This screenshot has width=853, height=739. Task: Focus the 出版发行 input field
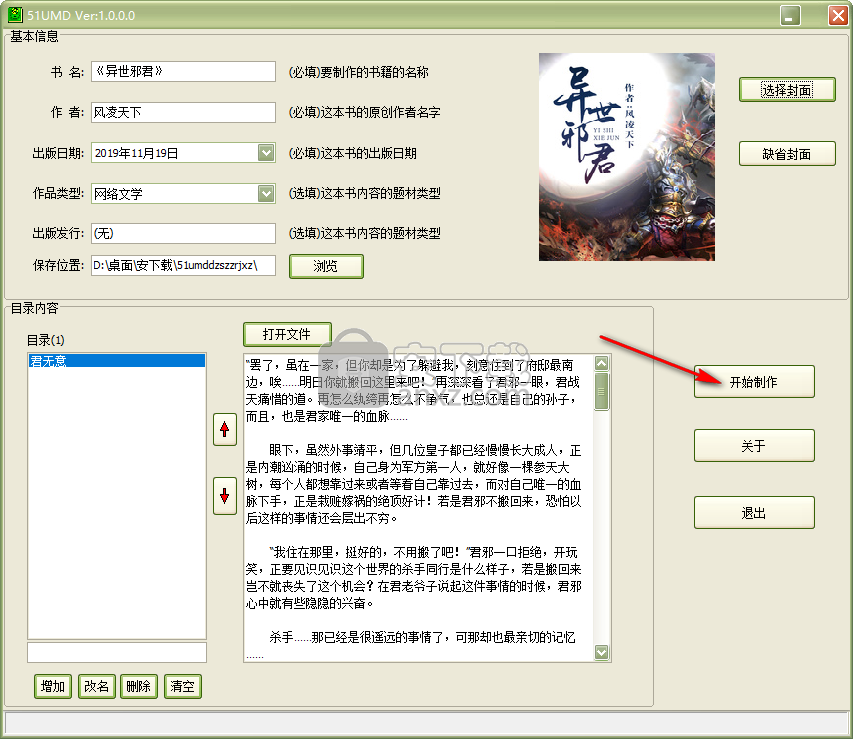183,233
